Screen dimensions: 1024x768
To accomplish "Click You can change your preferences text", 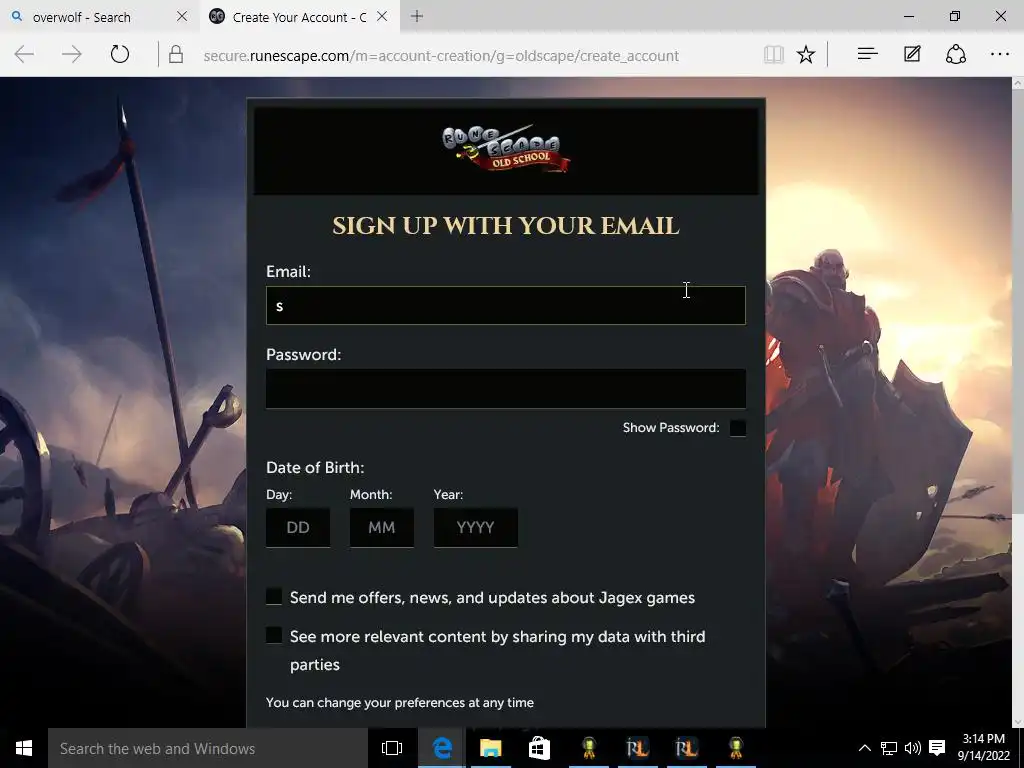I will 400,703.
